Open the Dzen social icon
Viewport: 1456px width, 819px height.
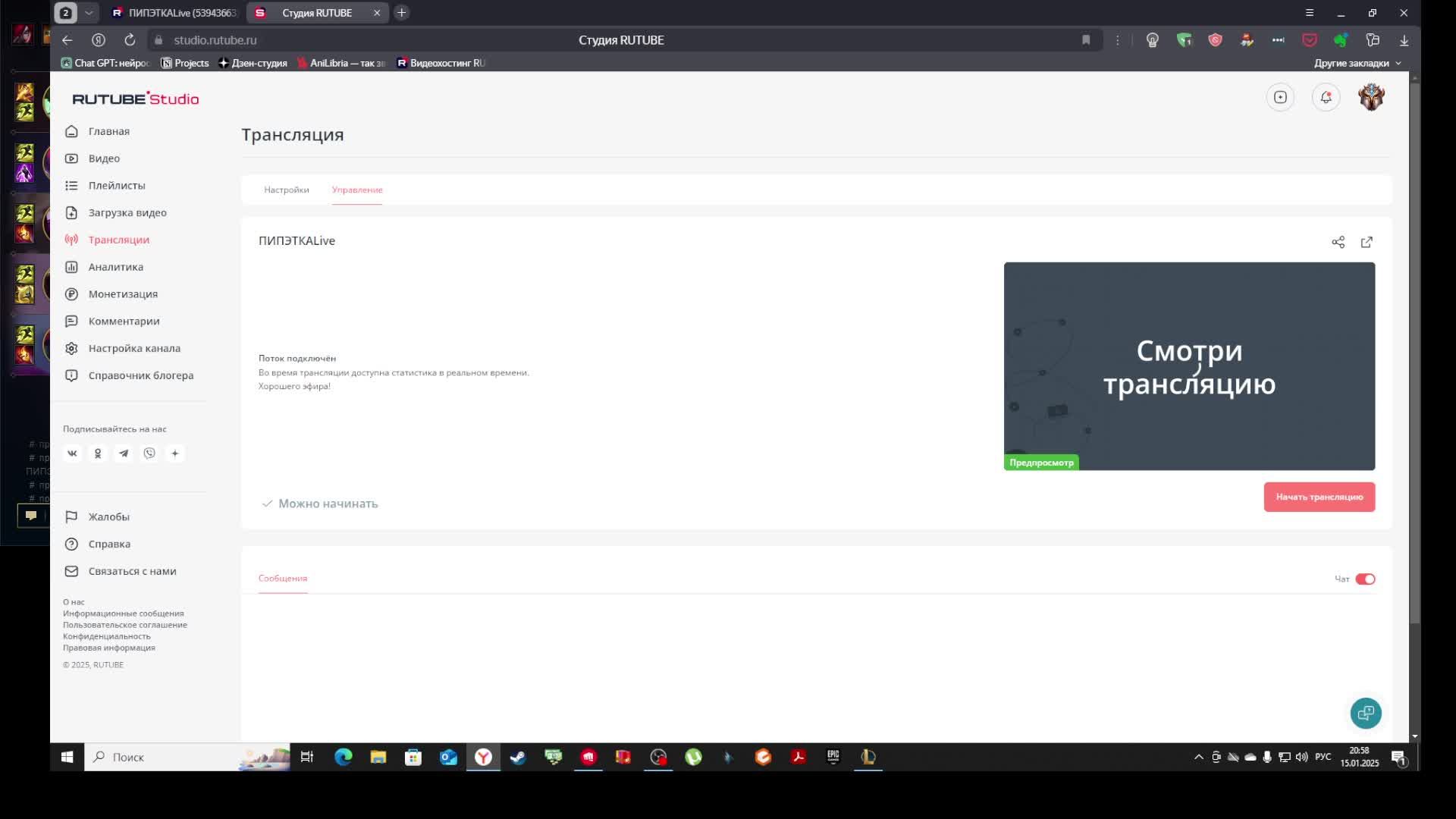(175, 453)
